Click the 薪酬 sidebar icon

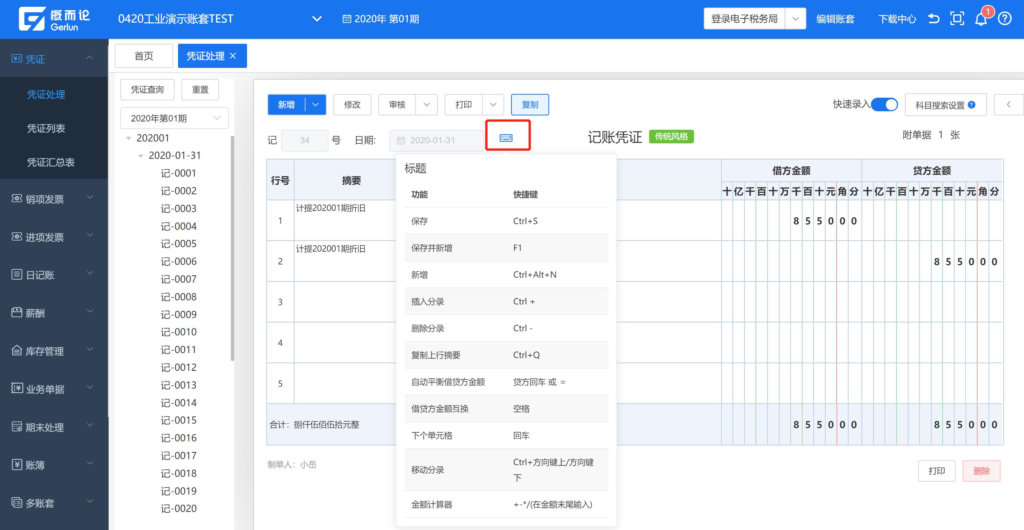point(17,313)
